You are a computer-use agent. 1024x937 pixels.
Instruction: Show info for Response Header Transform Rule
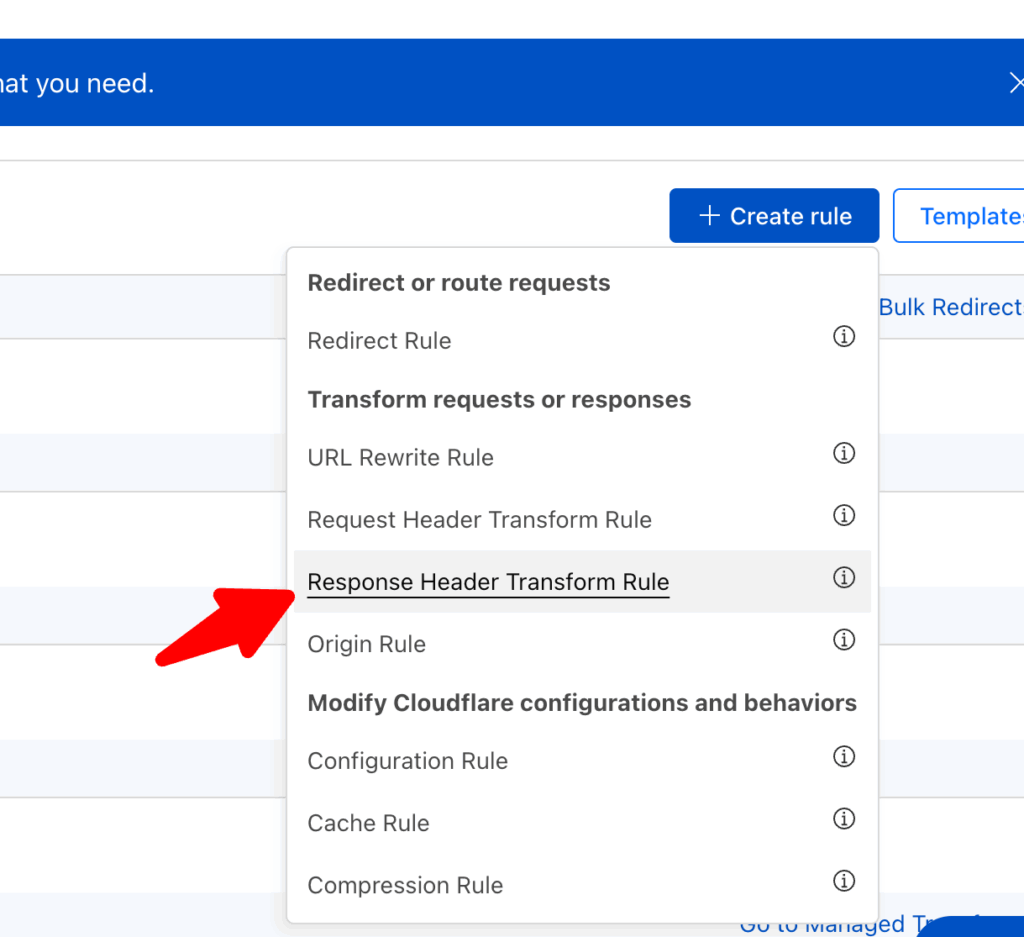tap(844, 577)
